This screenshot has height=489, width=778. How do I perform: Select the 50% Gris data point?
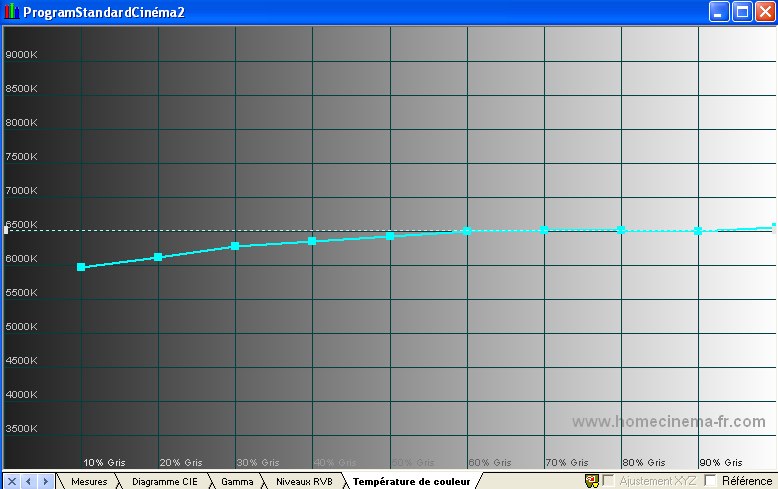click(x=390, y=236)
